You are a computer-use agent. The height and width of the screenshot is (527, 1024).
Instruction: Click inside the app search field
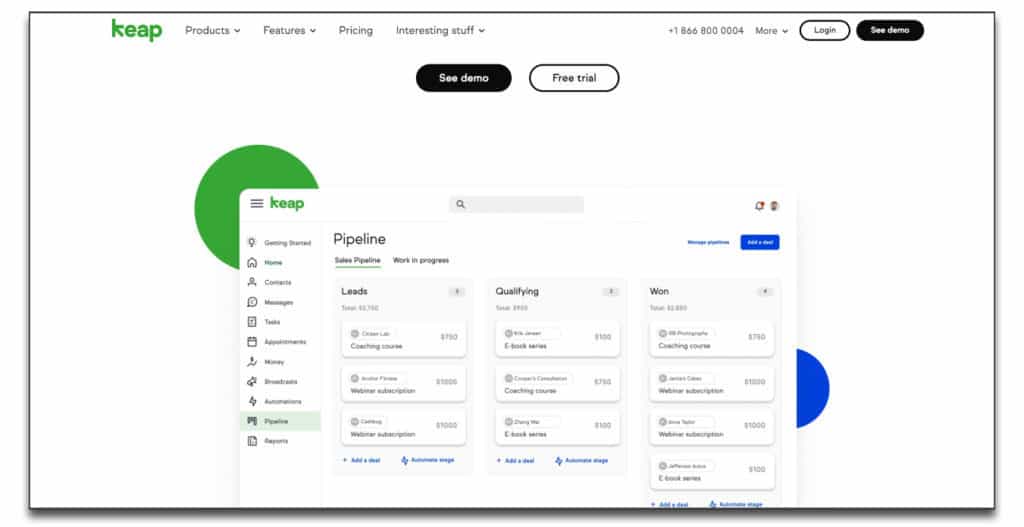coord(516,204)
